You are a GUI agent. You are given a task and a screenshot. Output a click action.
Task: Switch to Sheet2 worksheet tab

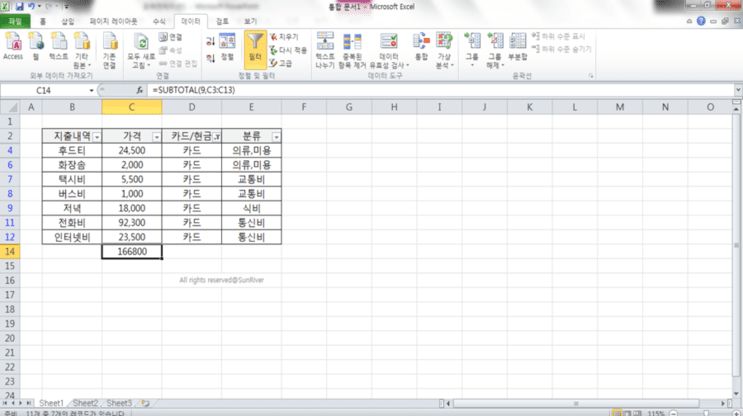tap(85, 403)
